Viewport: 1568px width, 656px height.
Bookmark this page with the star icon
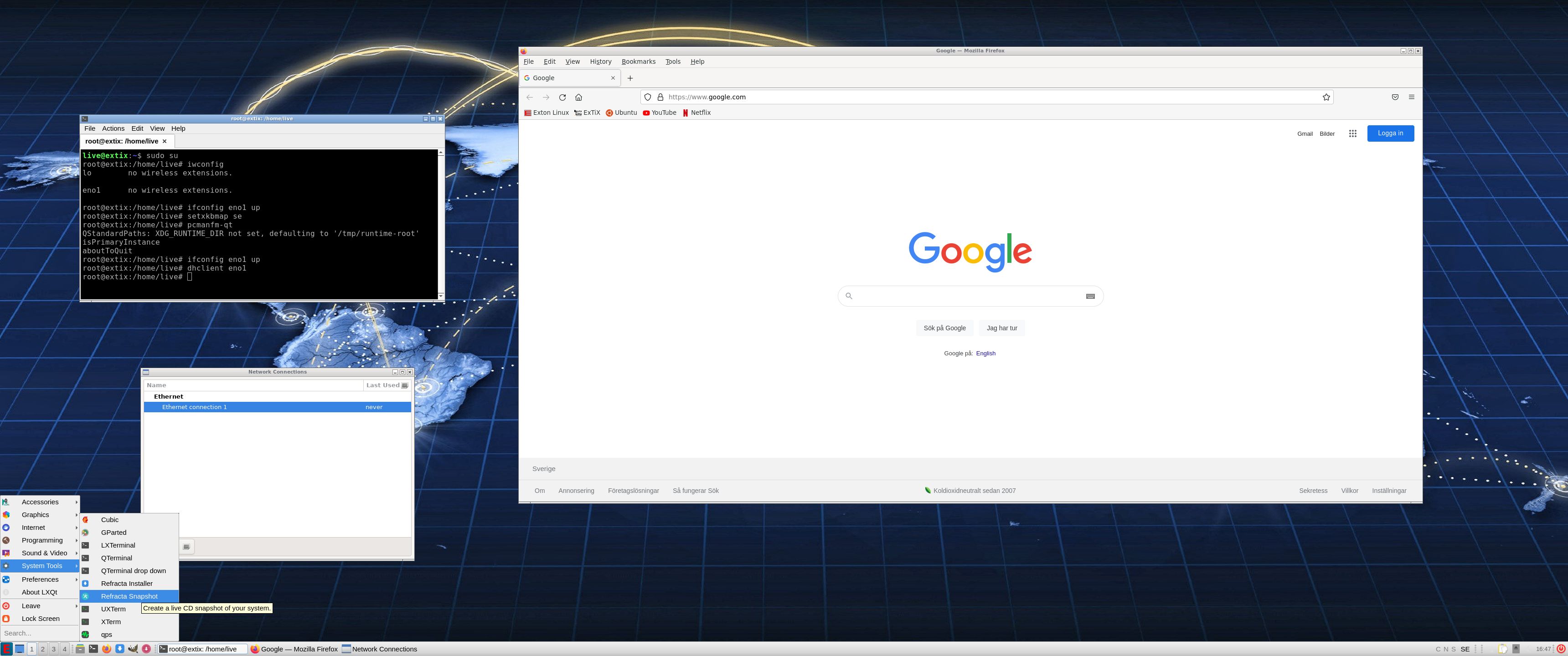point(1326,97)
